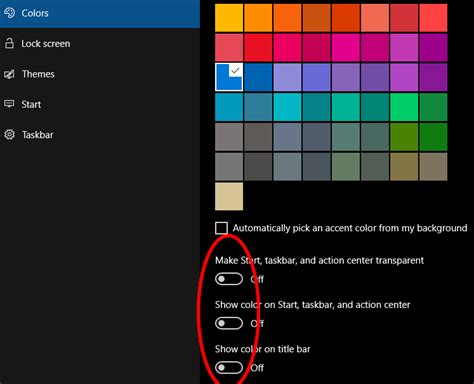The width and height of the screenshot is (474, 384).
Task: Enable color on Start, taskbar, action center
Action: 229,323
